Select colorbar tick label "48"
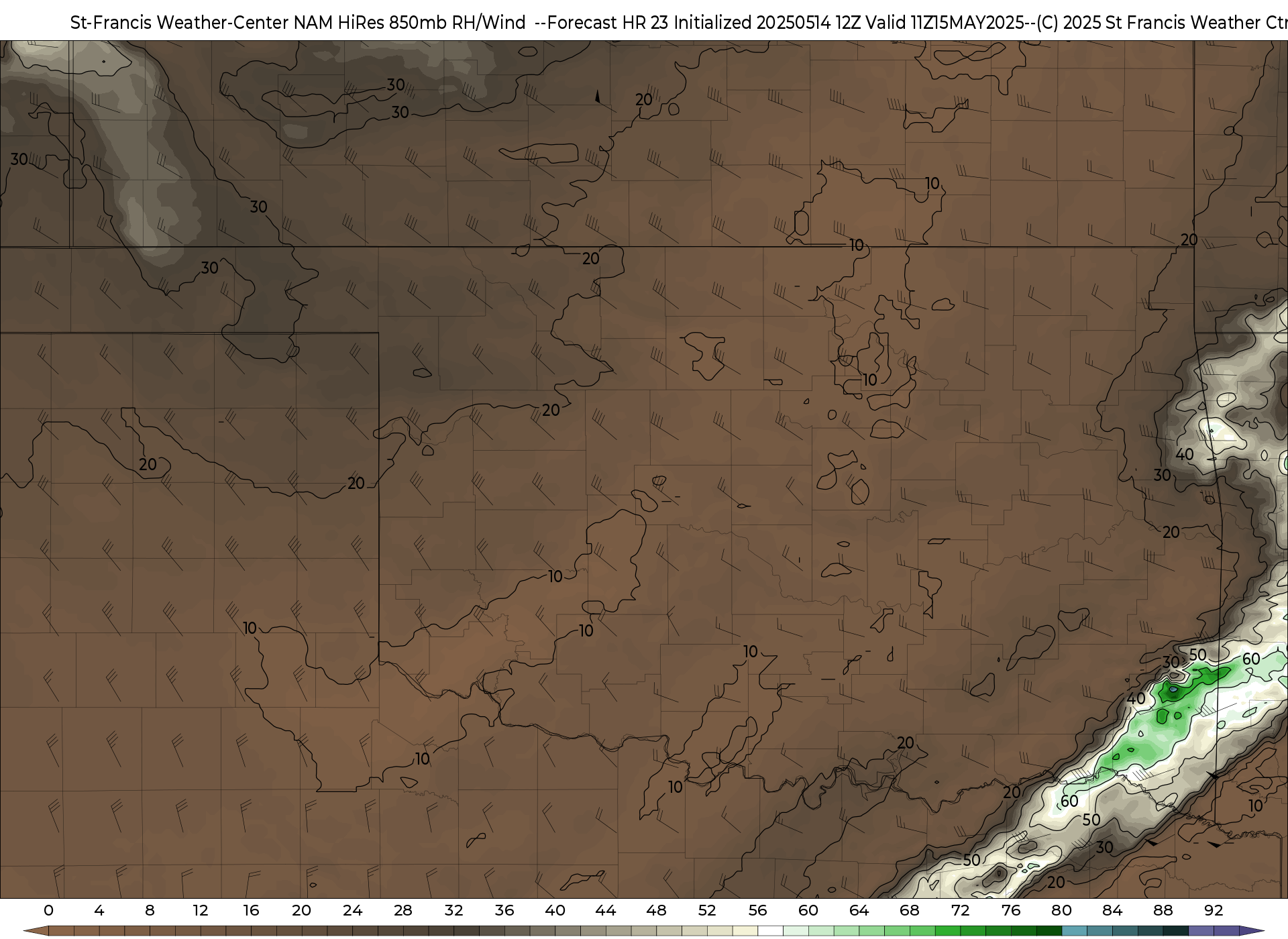 pos(657,911)
